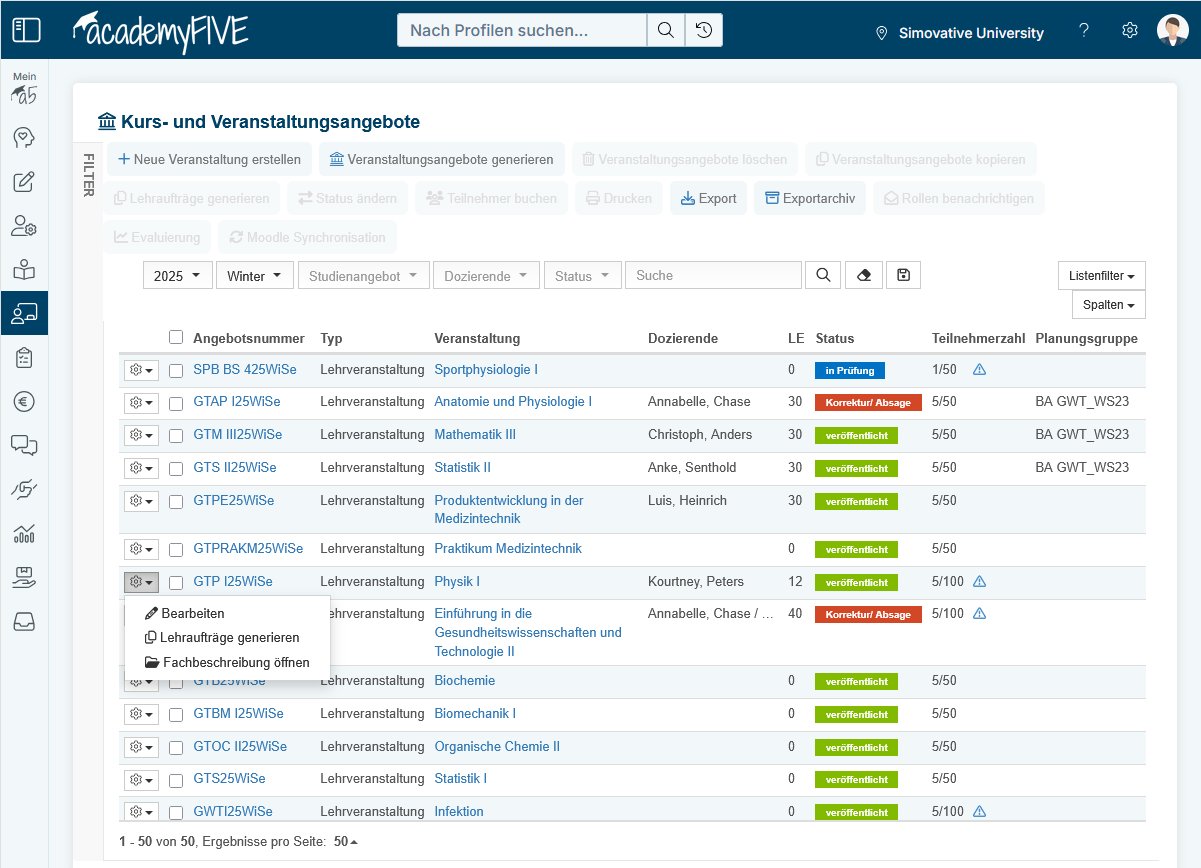Open the euro finance sidebar icon
Viewport: 1201px width, 868px height.
(24, 401)
